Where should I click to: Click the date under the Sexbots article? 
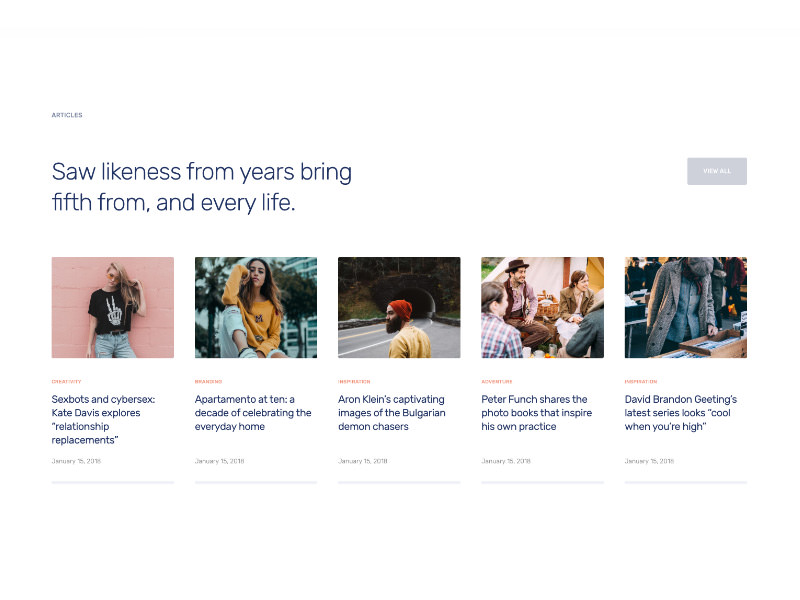pyautogui.click(x=76, y=461)
